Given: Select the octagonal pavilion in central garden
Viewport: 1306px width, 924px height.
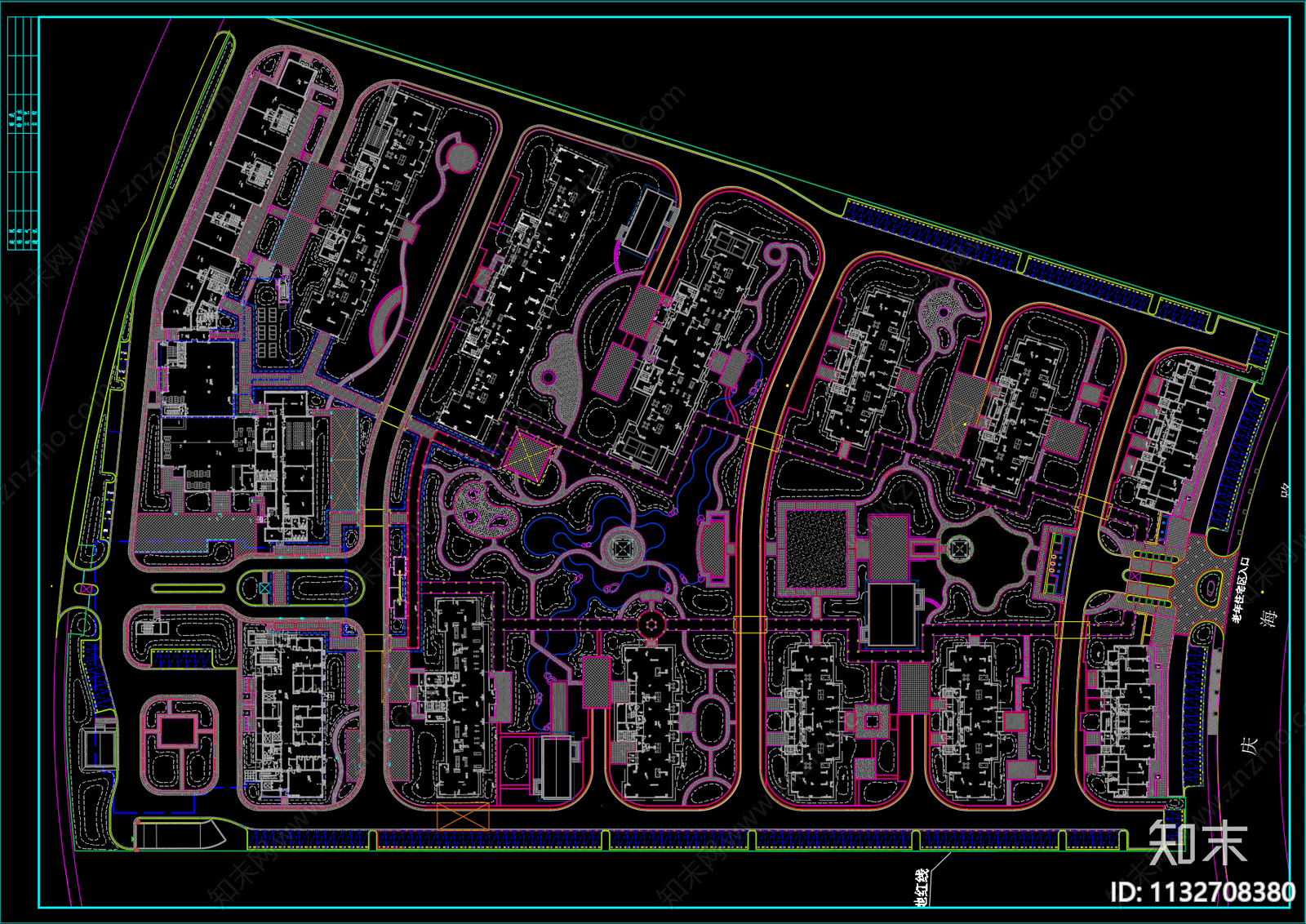Looking at the screenshot, I should coord(622,549).
